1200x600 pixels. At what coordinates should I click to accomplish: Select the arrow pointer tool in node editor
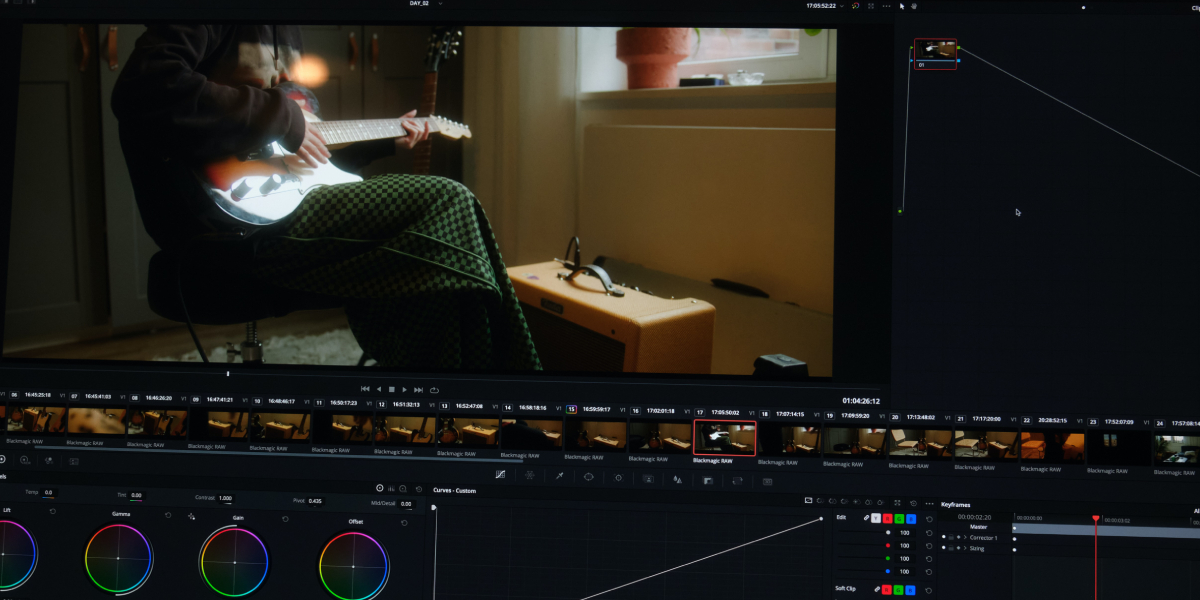(901, 6)
